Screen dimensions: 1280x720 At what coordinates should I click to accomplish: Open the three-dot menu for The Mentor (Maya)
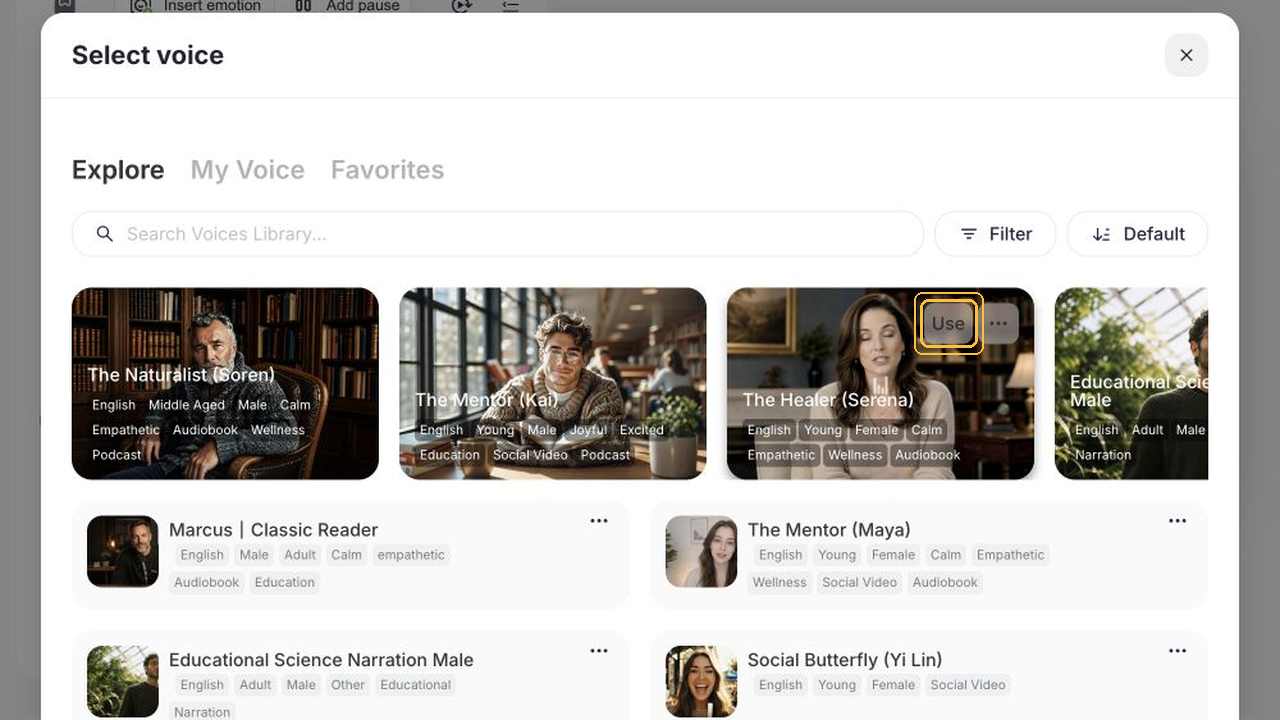(x=1178, y=521)
